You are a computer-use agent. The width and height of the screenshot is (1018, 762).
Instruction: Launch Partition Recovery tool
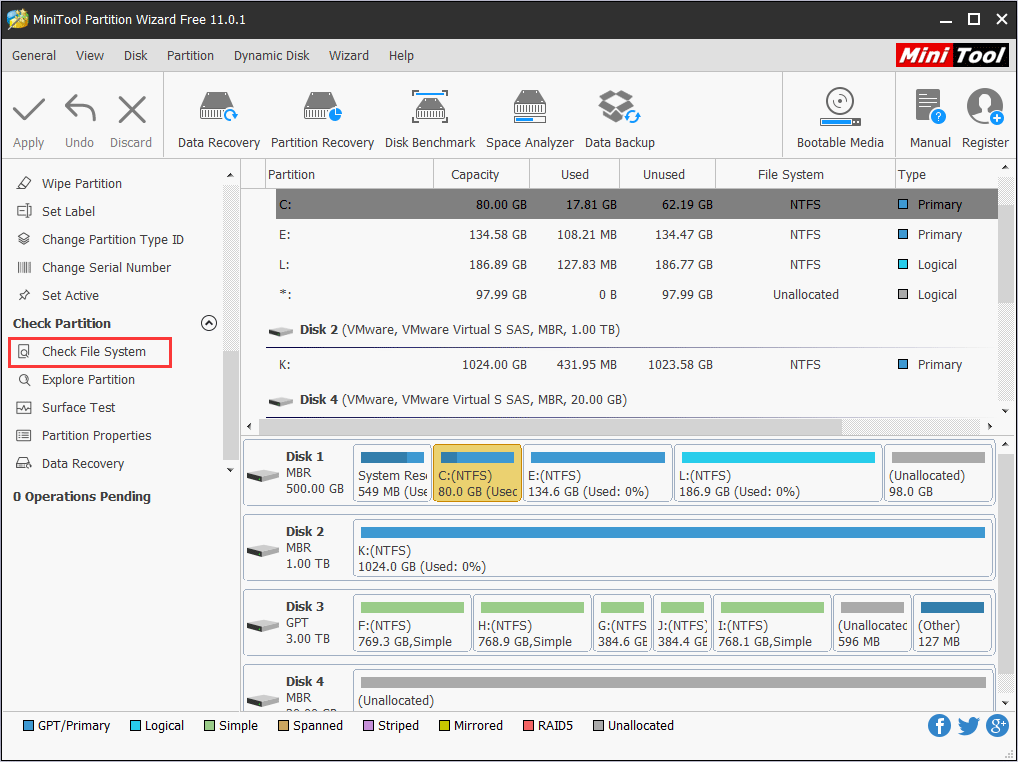click(x=322, y=121)
